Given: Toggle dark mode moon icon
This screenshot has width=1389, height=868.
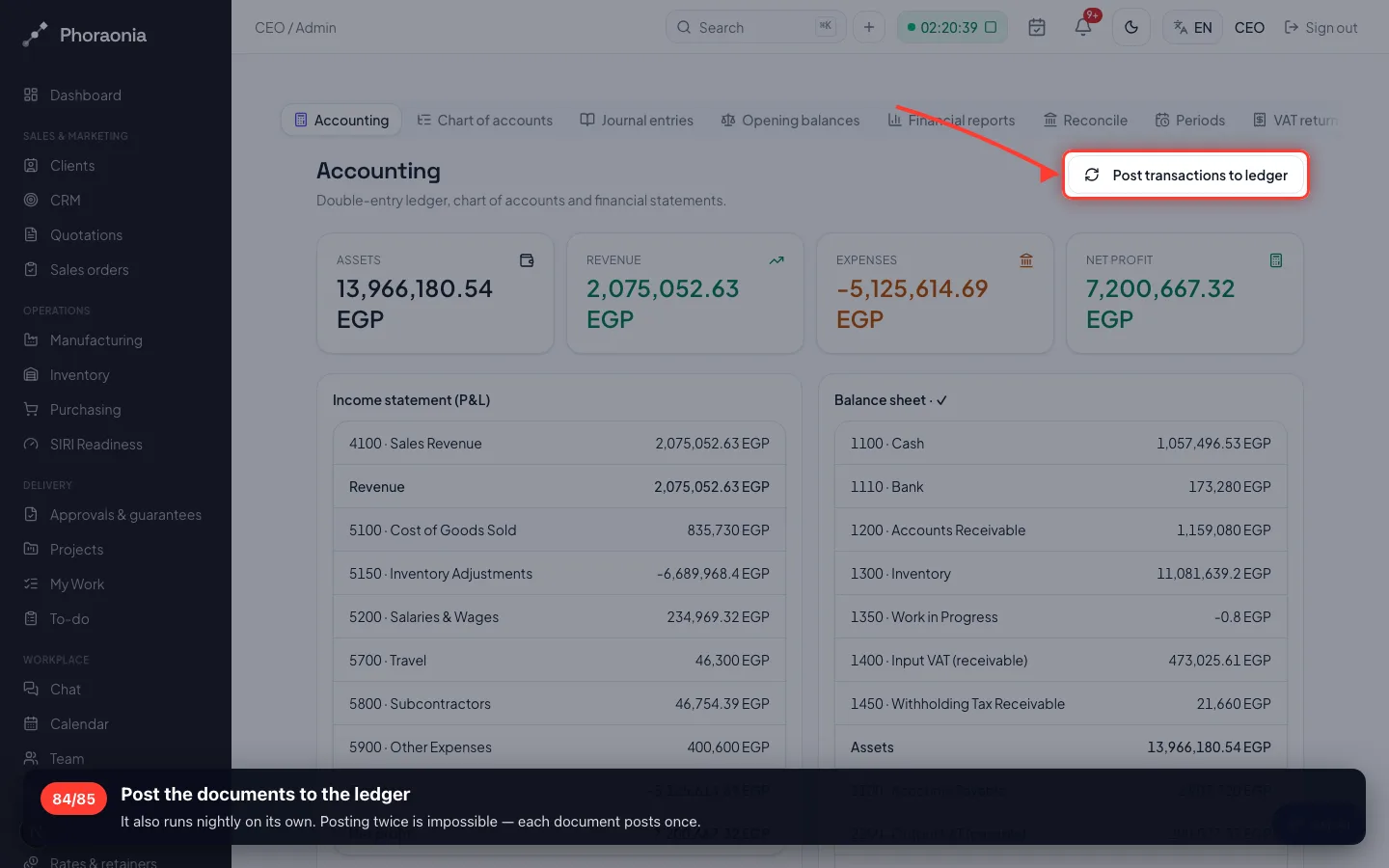Looking at the screenshot, I should click(x=1131, y=27).
